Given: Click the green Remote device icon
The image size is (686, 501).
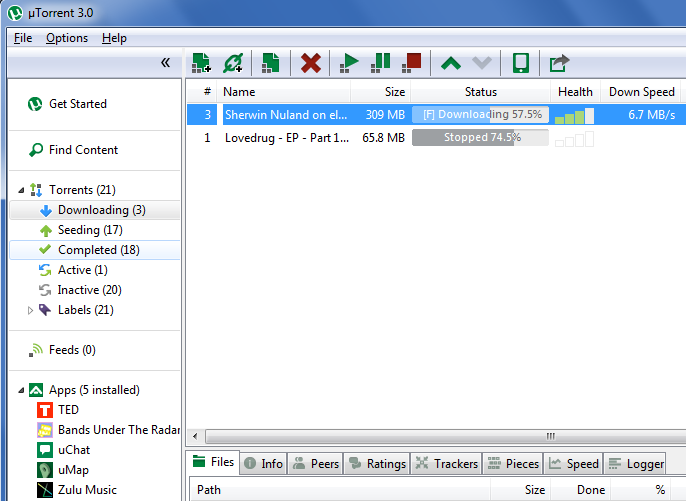Looking at the screenshot, I should [521, 63].
